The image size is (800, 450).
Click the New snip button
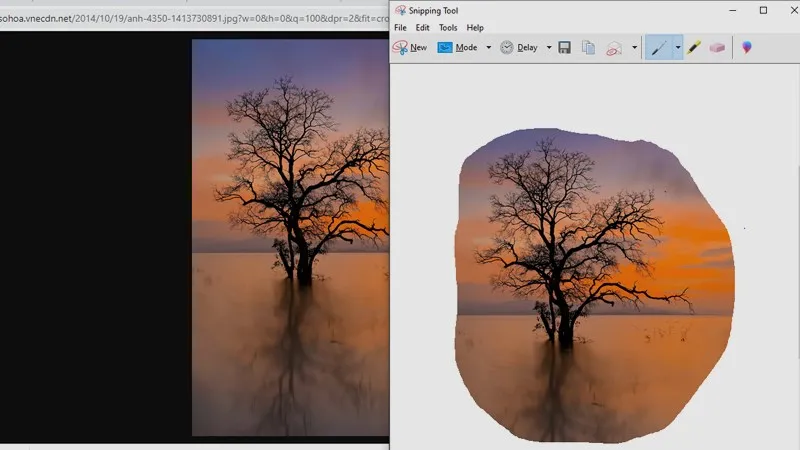coord(410,47)
